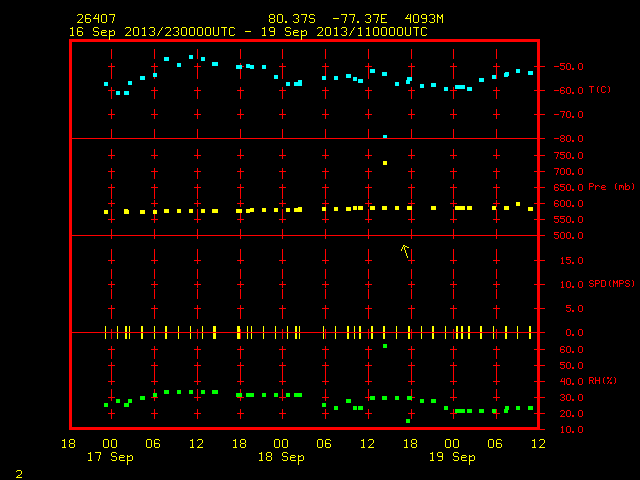Select the outlier cyan temperature point near -80

385,137
